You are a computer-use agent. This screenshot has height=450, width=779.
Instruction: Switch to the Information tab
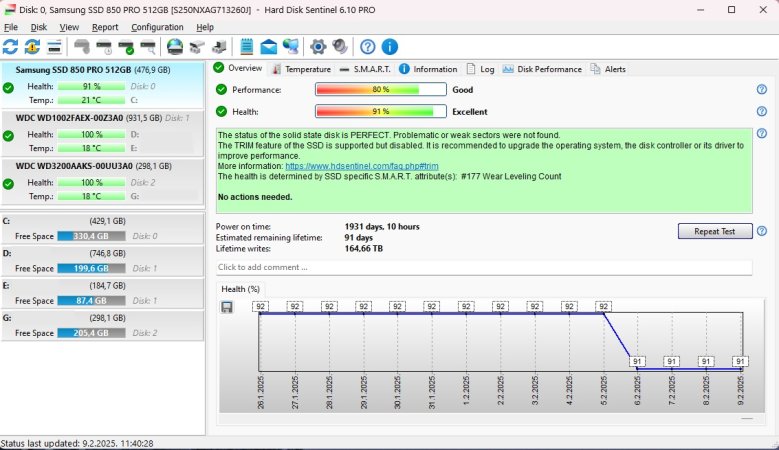pyautogui.click(x=428, y=69)
